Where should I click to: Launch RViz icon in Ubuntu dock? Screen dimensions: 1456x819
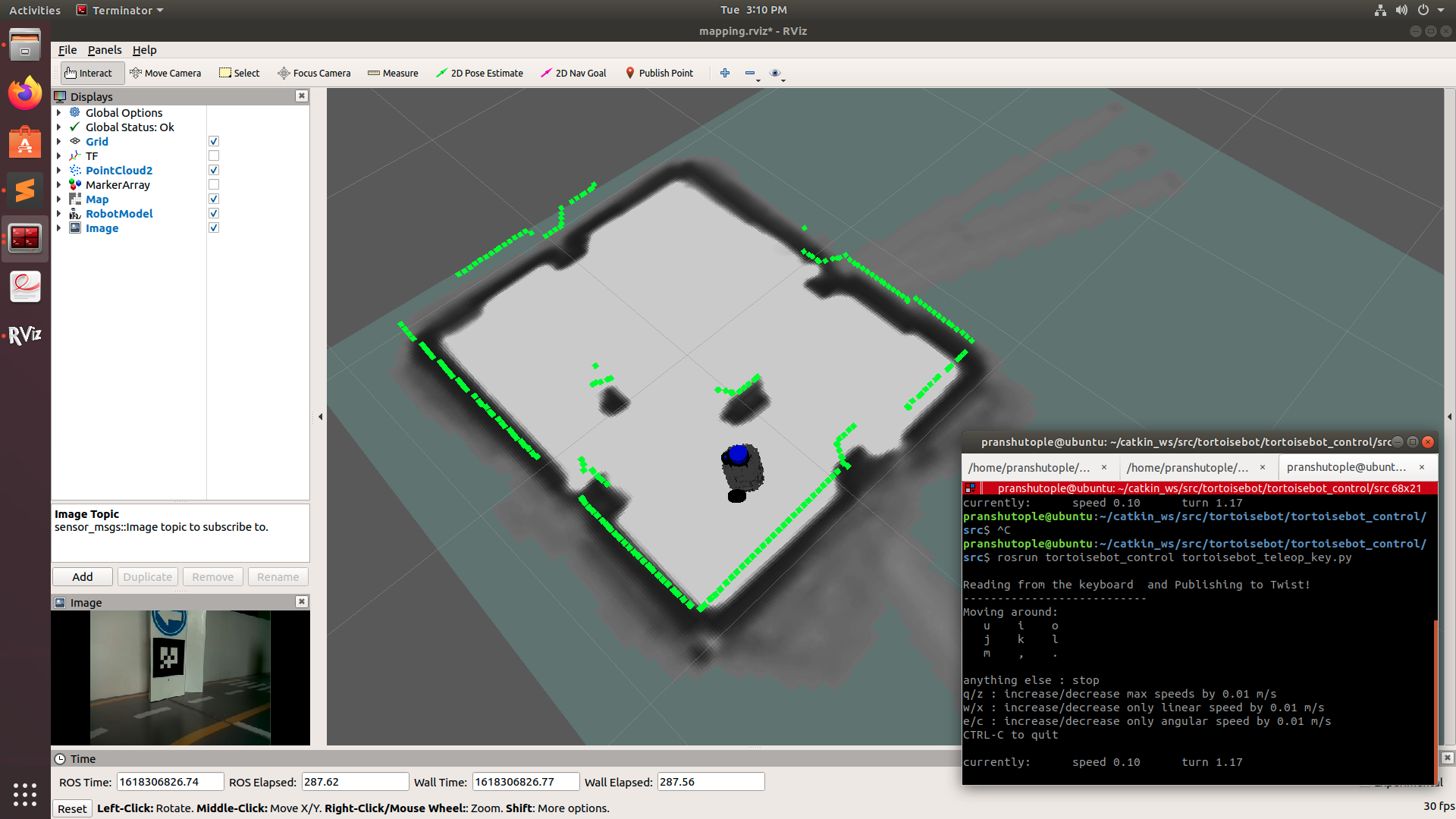pos(25,334)
